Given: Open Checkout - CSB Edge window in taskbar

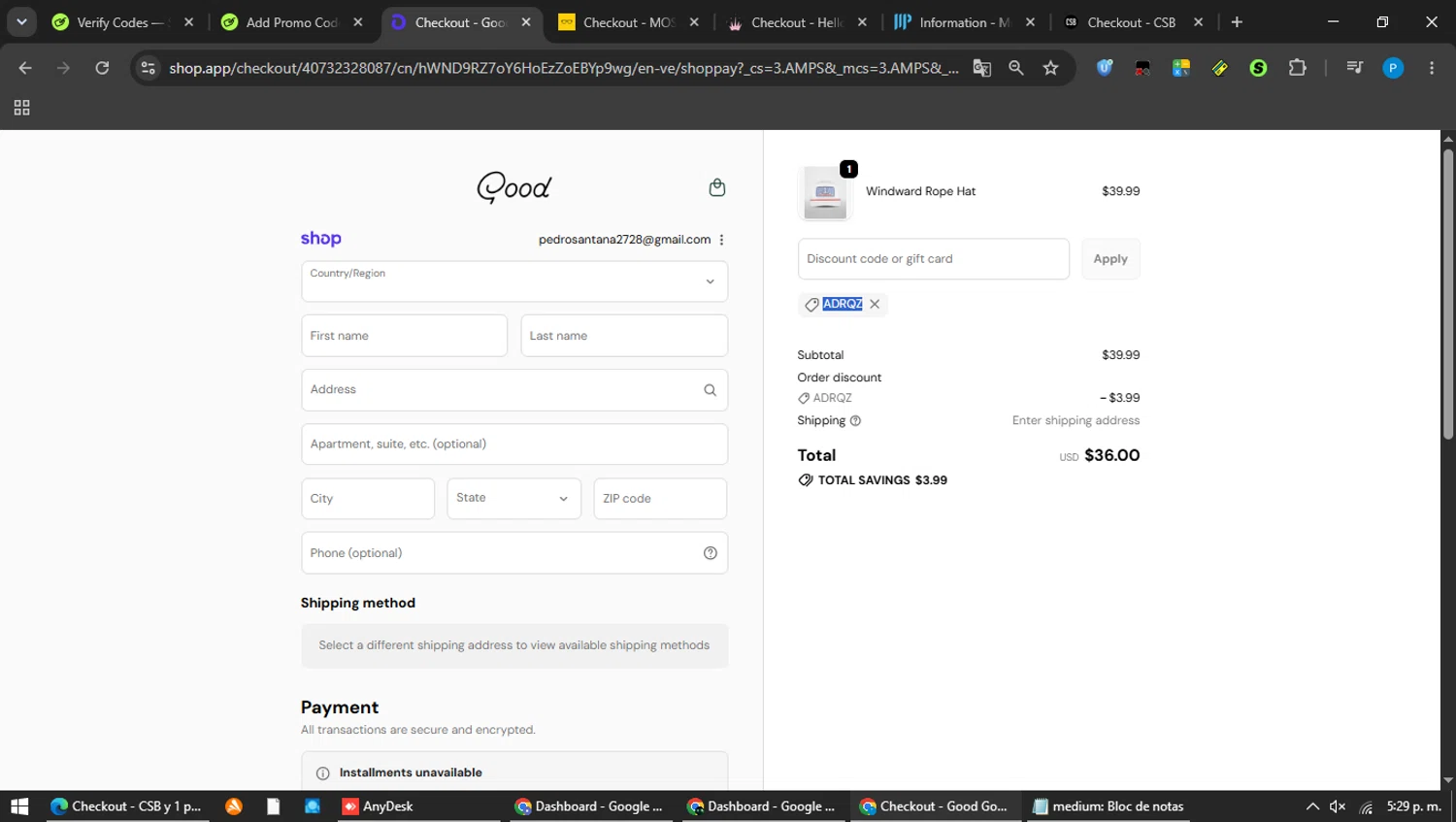Looking at the screenshot, I should click(126, 806).
